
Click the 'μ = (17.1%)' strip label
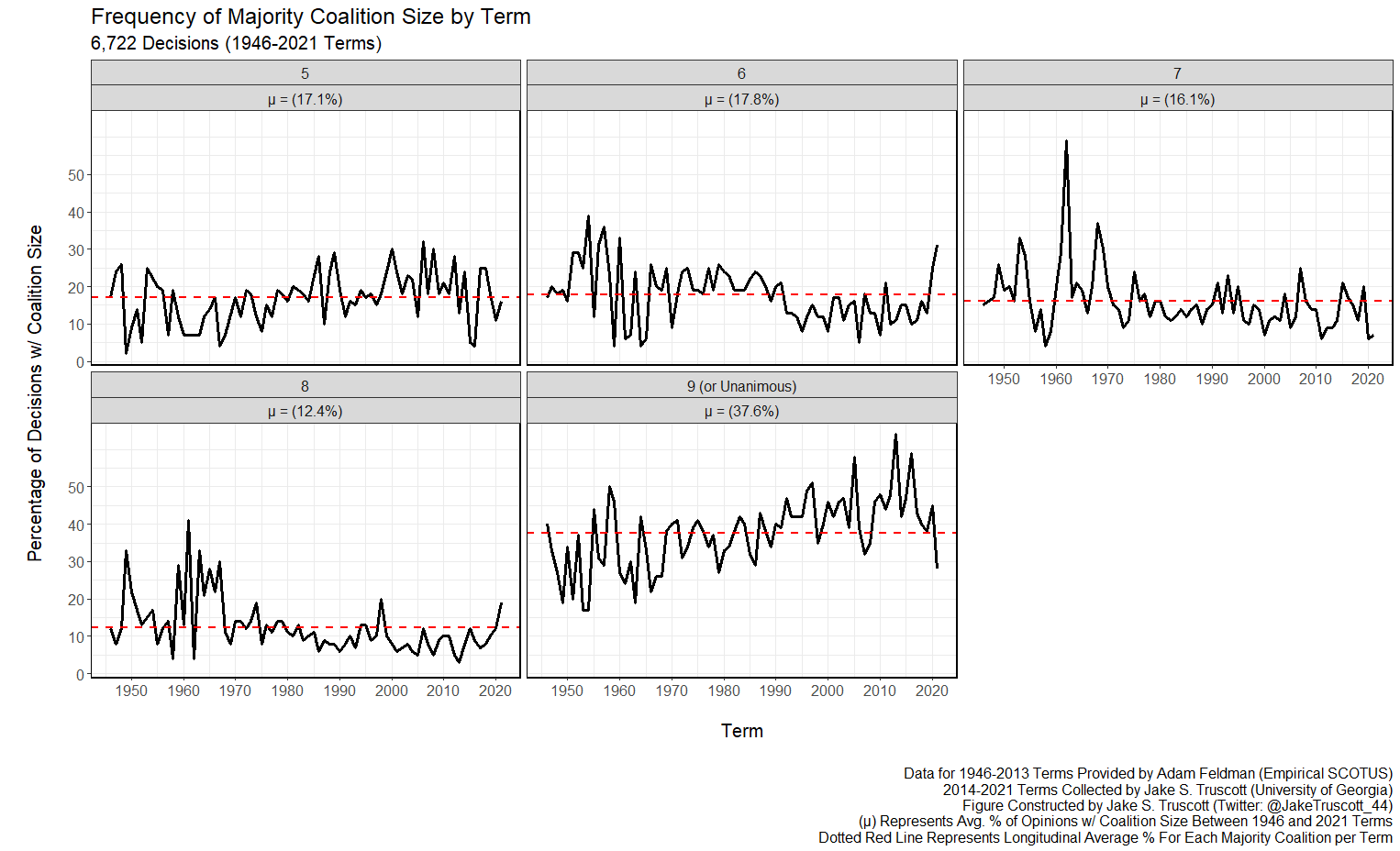(x=305, y=99)
